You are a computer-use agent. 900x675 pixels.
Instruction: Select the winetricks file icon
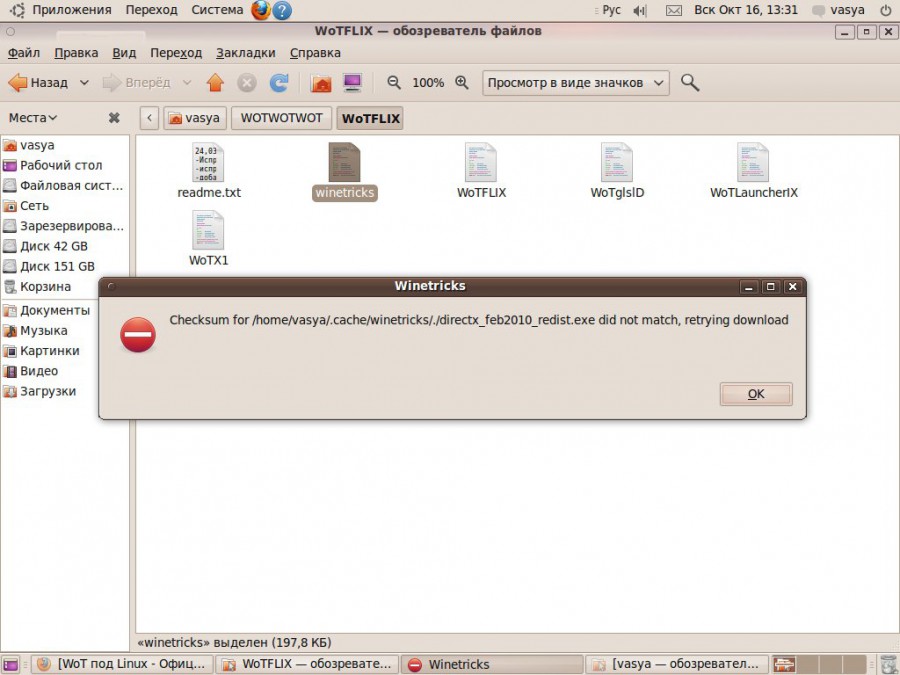point(344,163)
